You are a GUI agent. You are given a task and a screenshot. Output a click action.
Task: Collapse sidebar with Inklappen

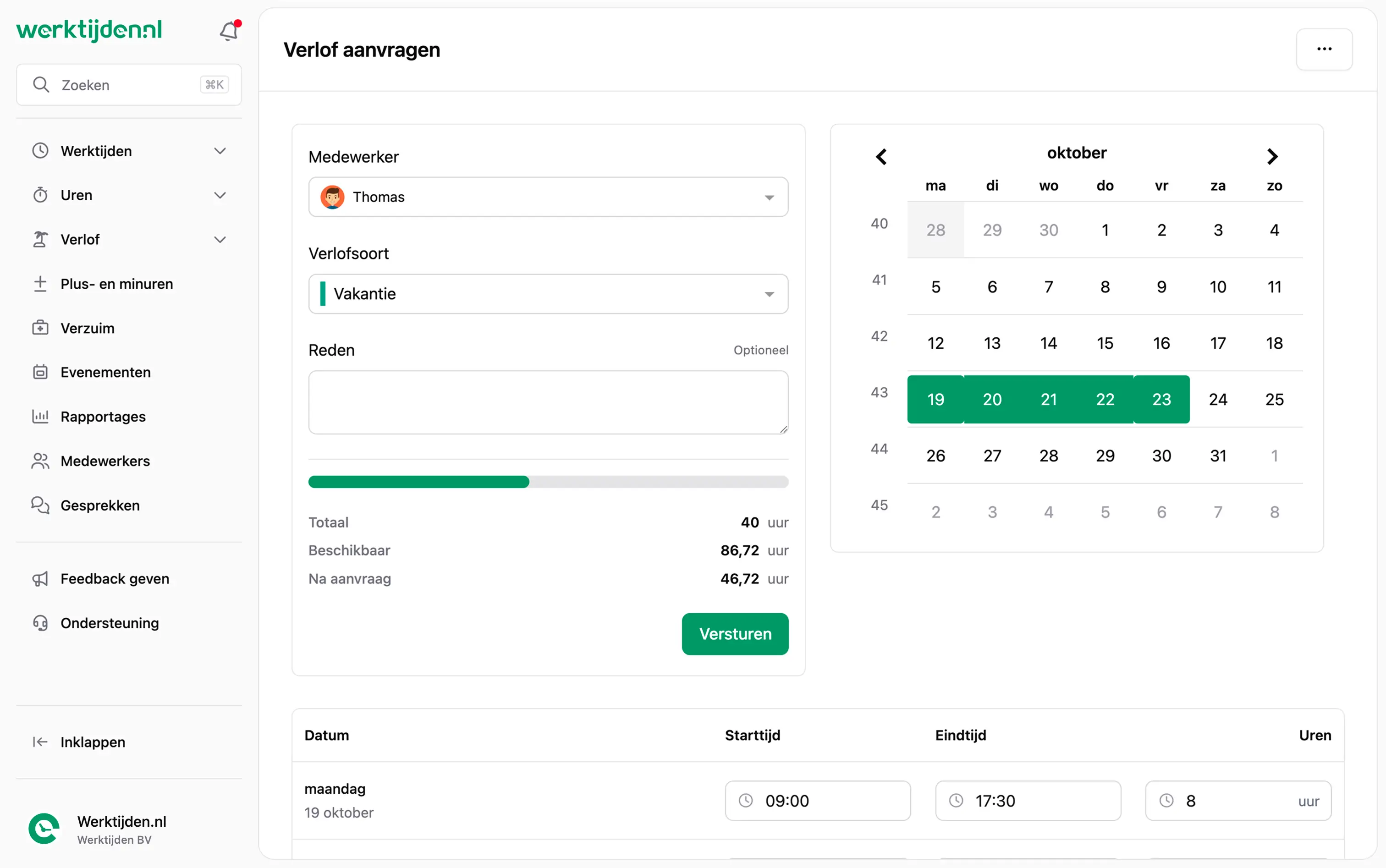pos(93,742)
